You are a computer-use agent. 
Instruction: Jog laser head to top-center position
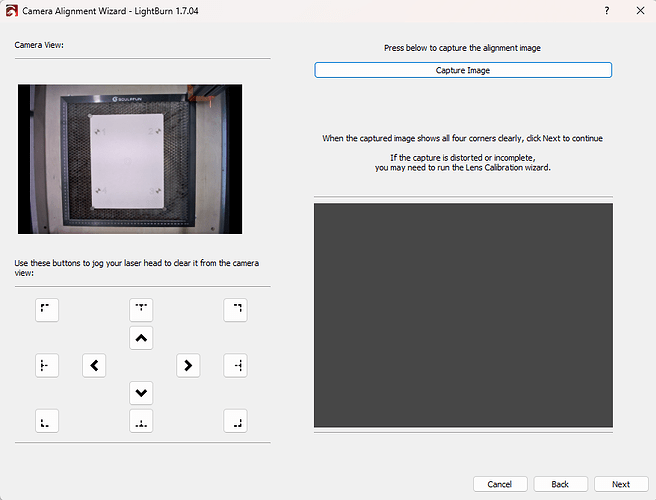(141, 310)
